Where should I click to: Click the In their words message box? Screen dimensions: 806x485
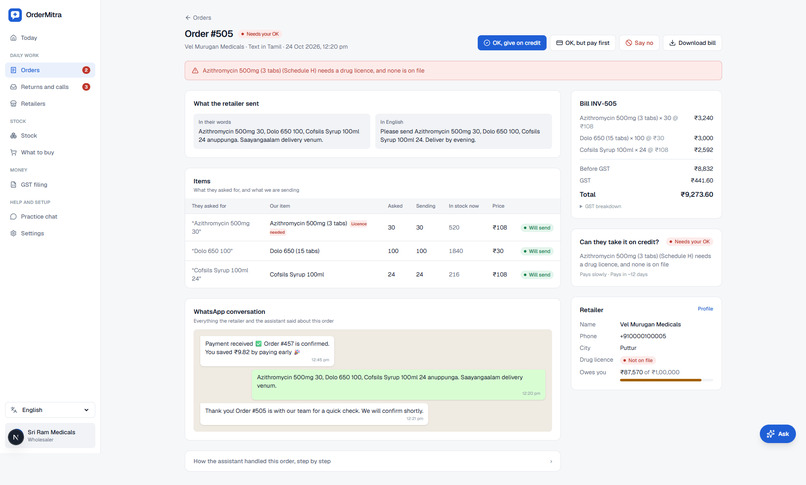pos(282,132)
